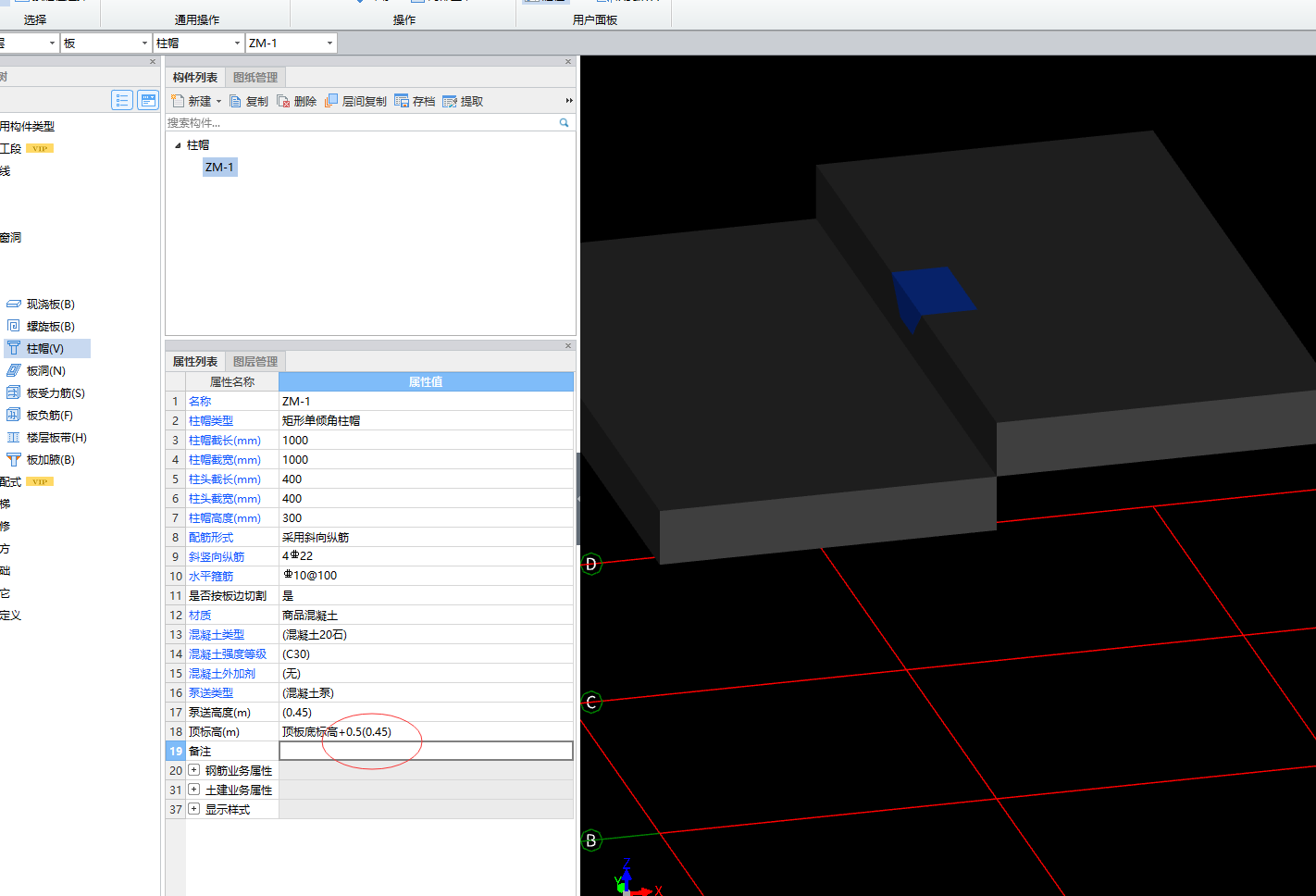Click the 存档 archive icon
This screenshot has width=1316, height=896.
pyautogui.click(x=402, y=101)
